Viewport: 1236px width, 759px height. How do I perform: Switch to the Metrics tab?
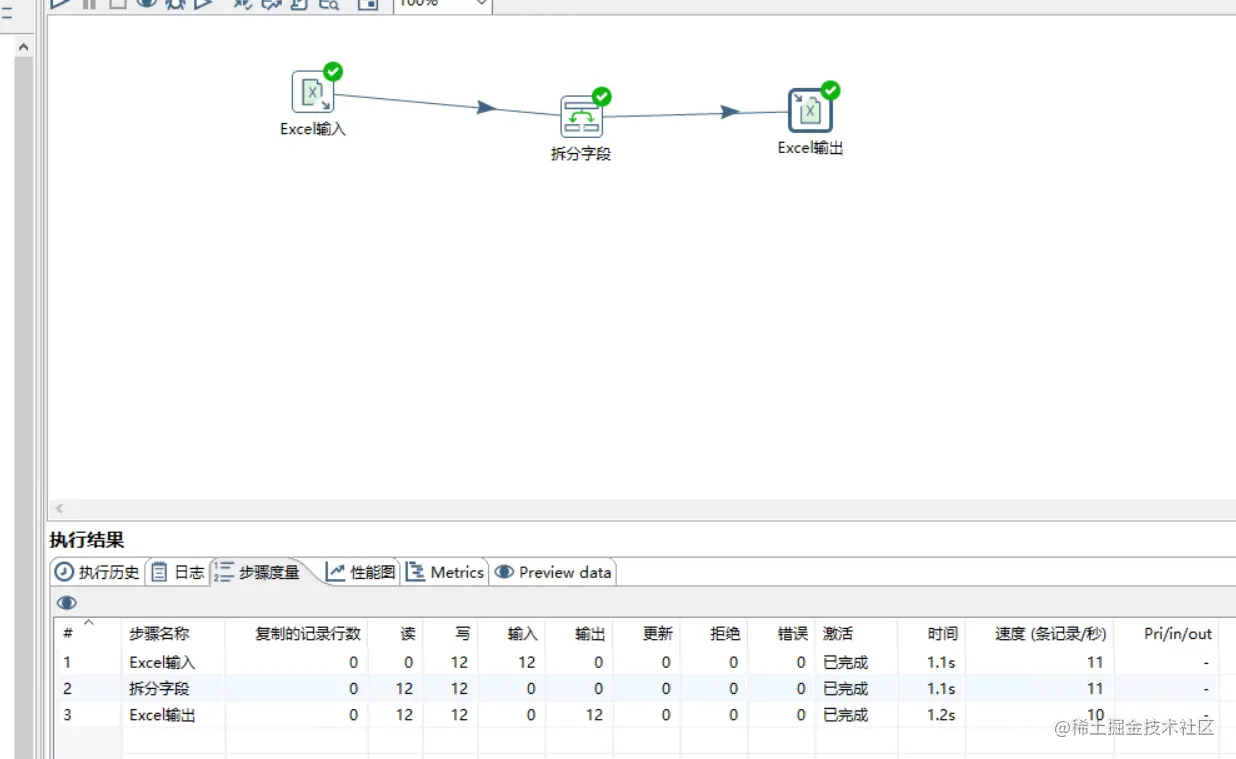pyautogui.click(x=445, y=572)
